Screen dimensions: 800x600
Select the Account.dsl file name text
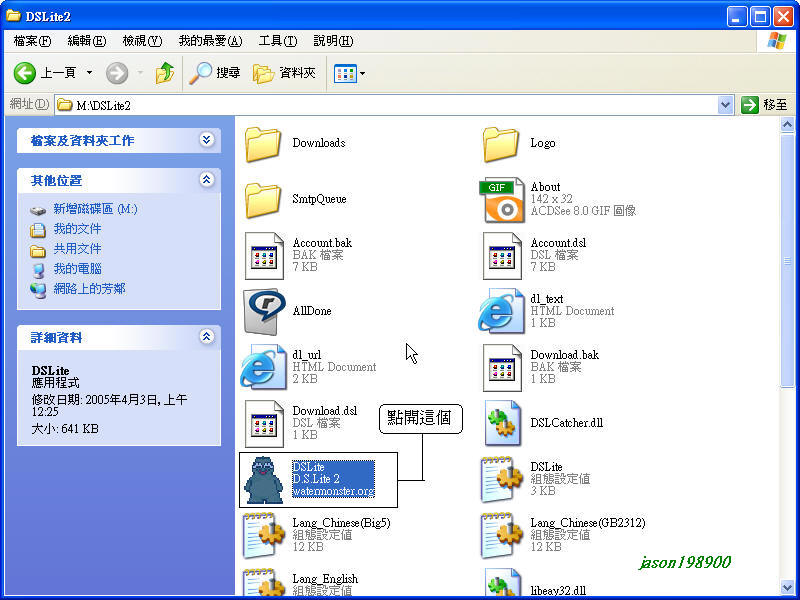[x=558, y=243]
